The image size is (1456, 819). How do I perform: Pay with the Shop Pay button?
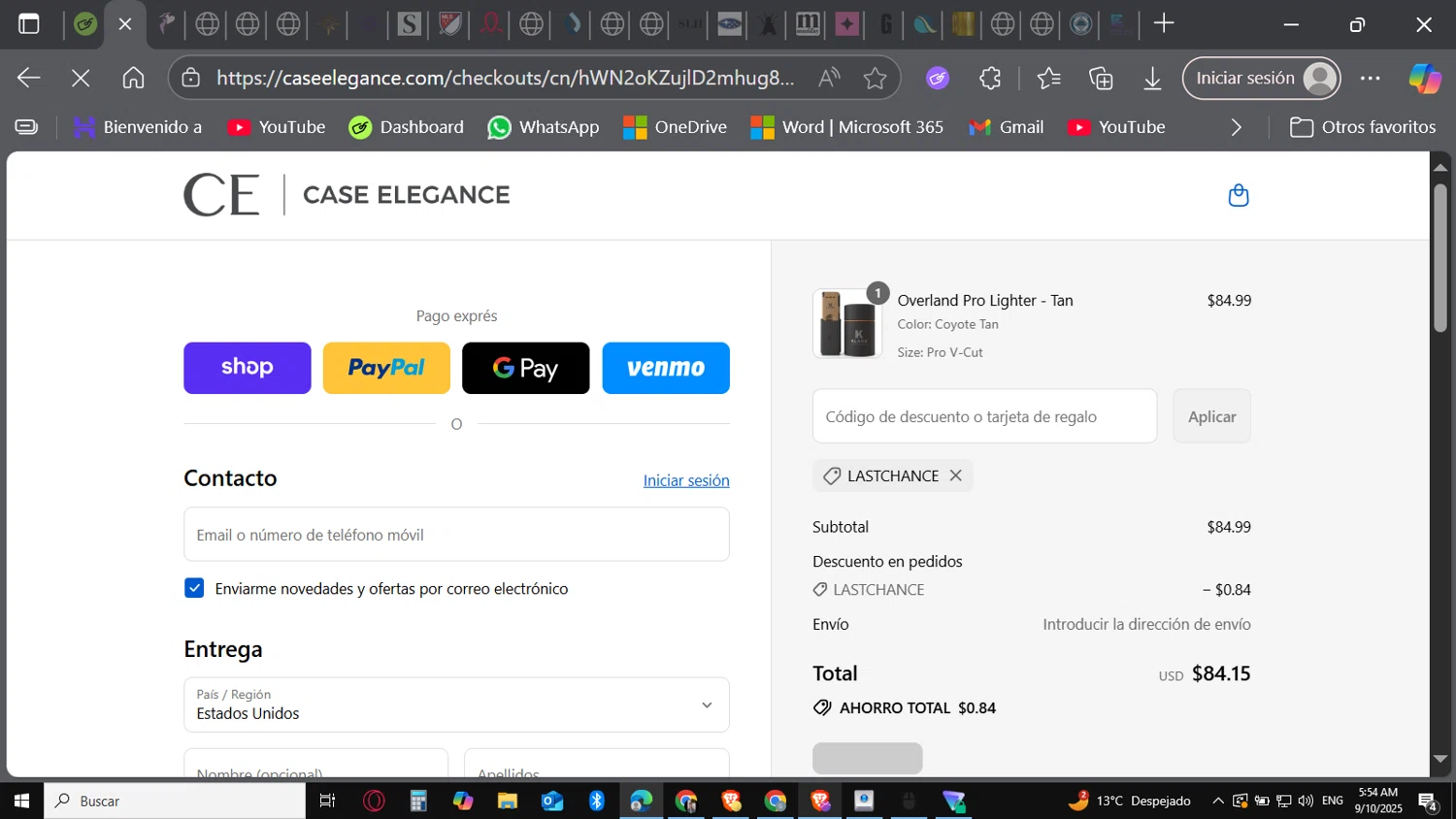(x=248, y=368)
